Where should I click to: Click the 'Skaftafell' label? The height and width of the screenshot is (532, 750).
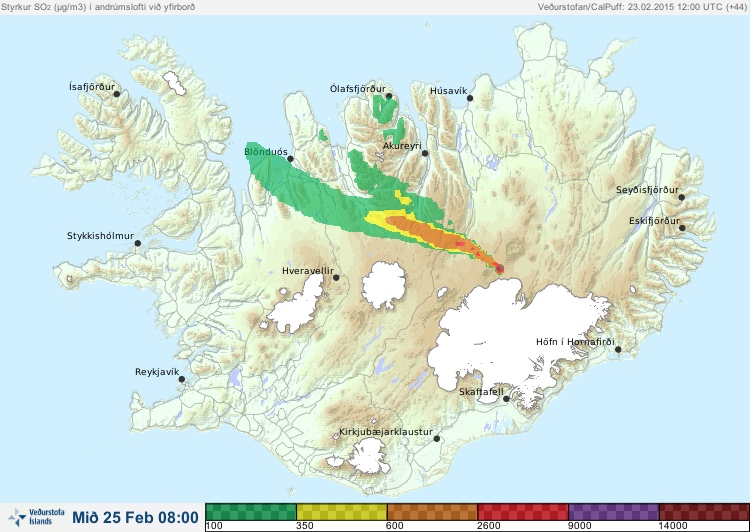pyautogui.click(x=481, y=392)
